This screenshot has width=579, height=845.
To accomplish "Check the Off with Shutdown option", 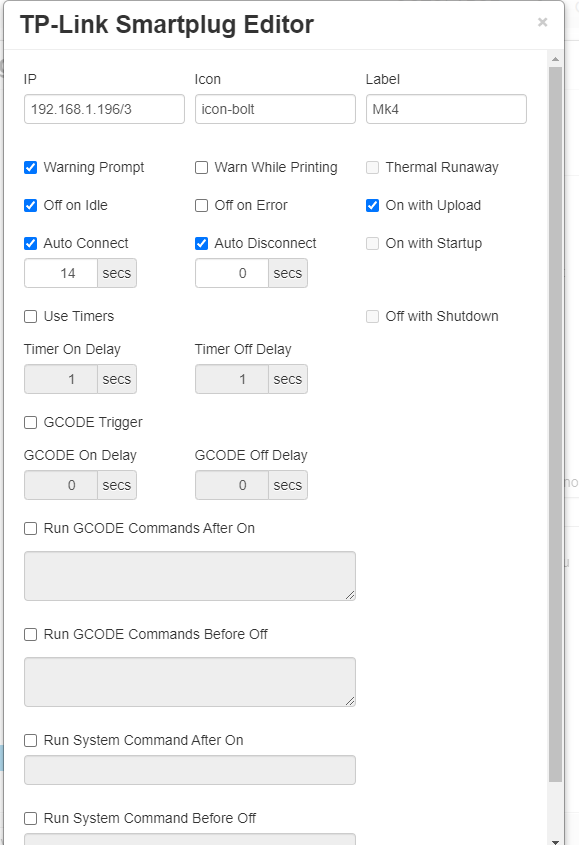I will point(371,316).
